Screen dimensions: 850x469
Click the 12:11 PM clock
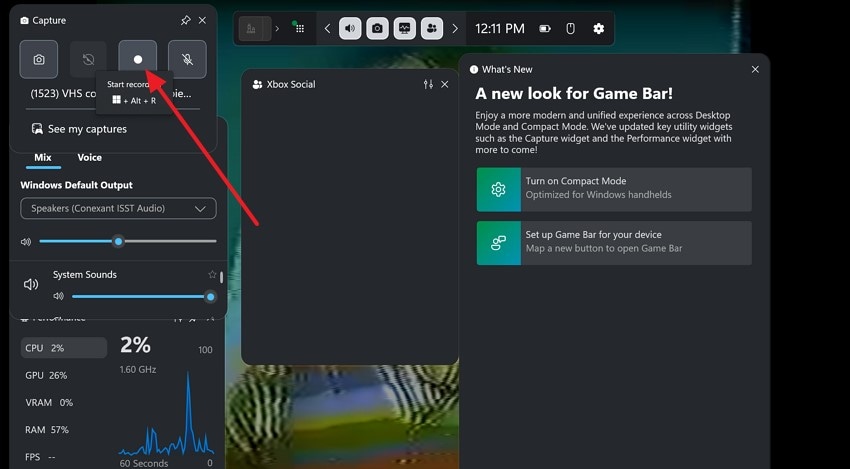coord(500,29)
